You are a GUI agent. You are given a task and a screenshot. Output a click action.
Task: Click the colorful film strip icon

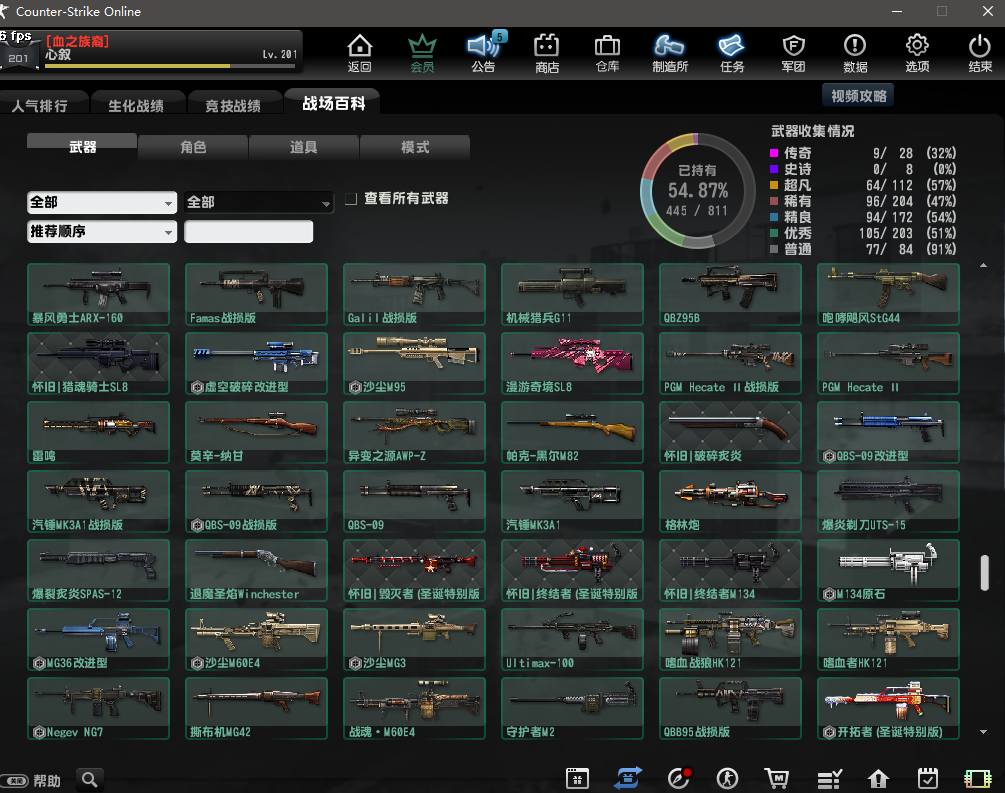[x=977, y=779]
